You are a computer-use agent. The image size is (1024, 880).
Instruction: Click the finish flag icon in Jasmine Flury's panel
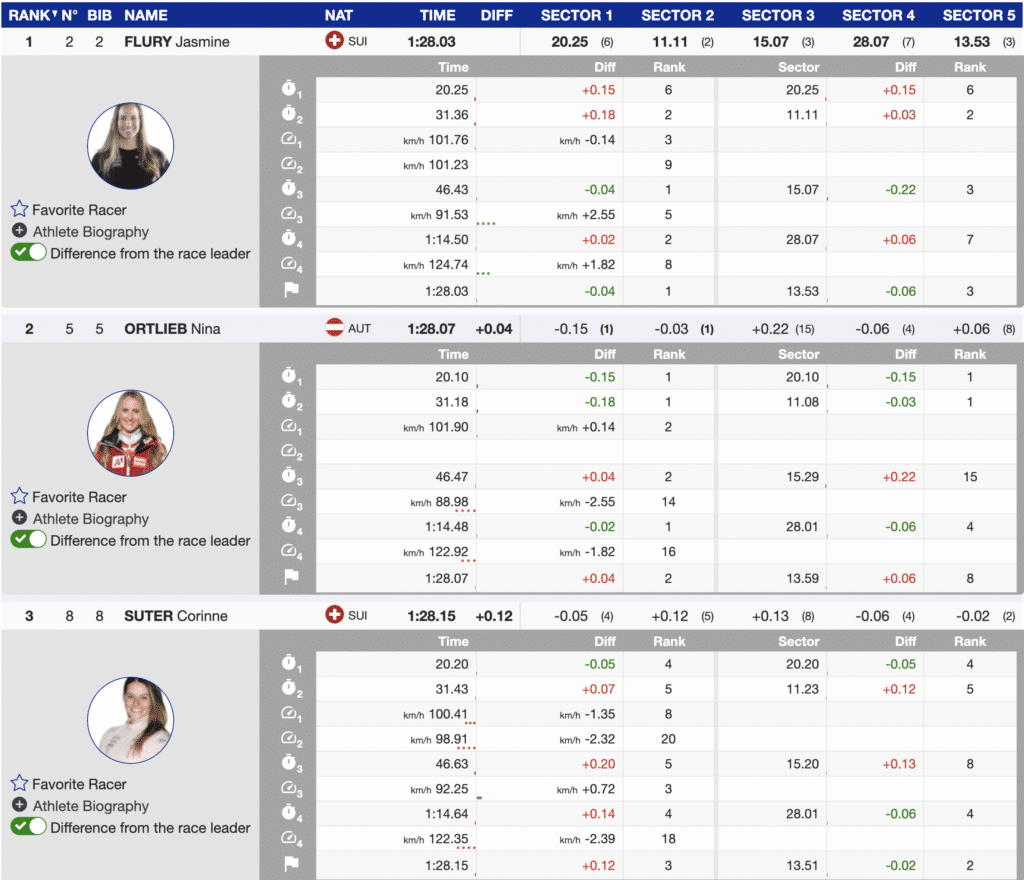290,290
